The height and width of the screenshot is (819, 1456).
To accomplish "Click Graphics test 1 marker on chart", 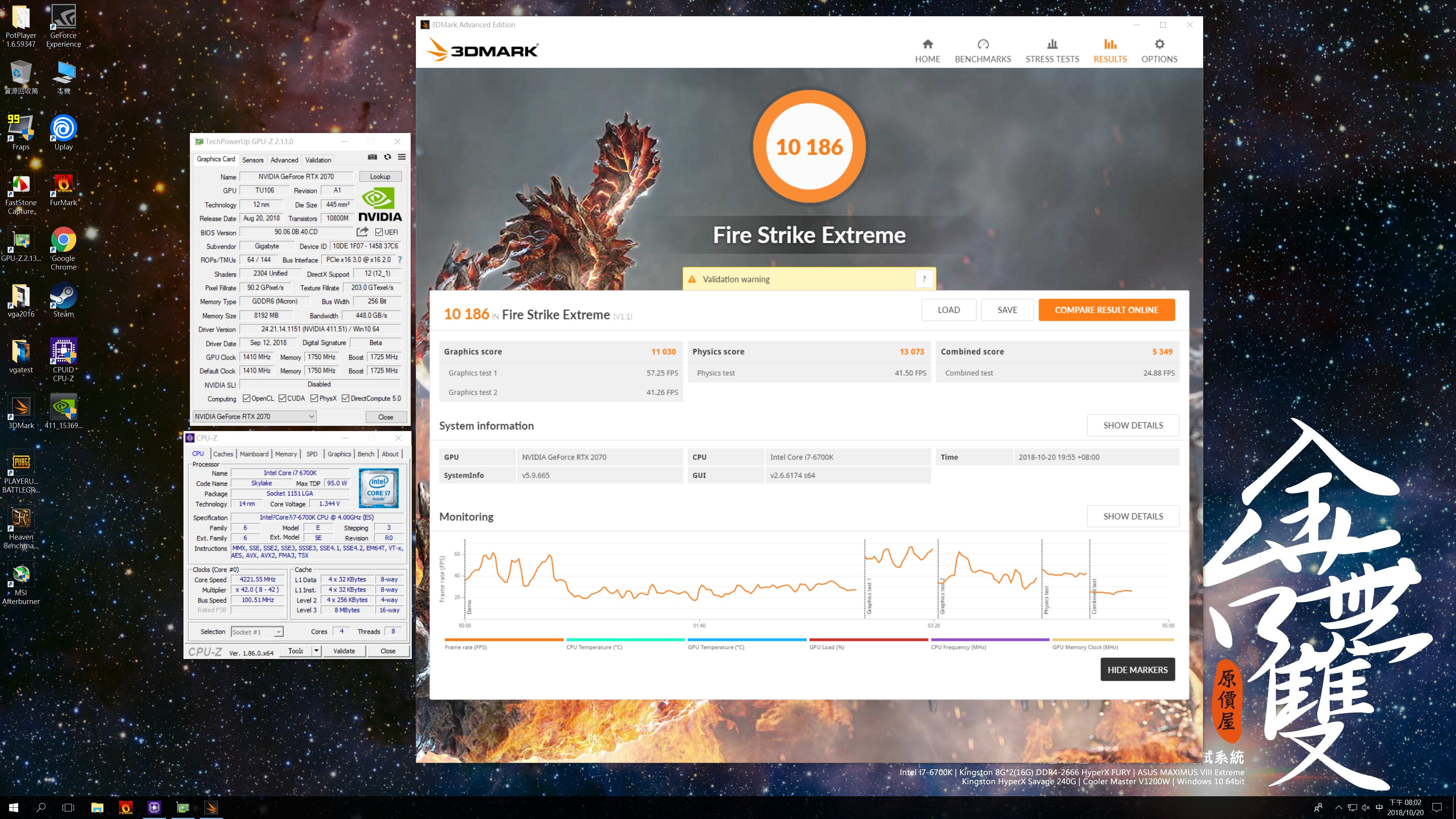I will pos(869,596).
